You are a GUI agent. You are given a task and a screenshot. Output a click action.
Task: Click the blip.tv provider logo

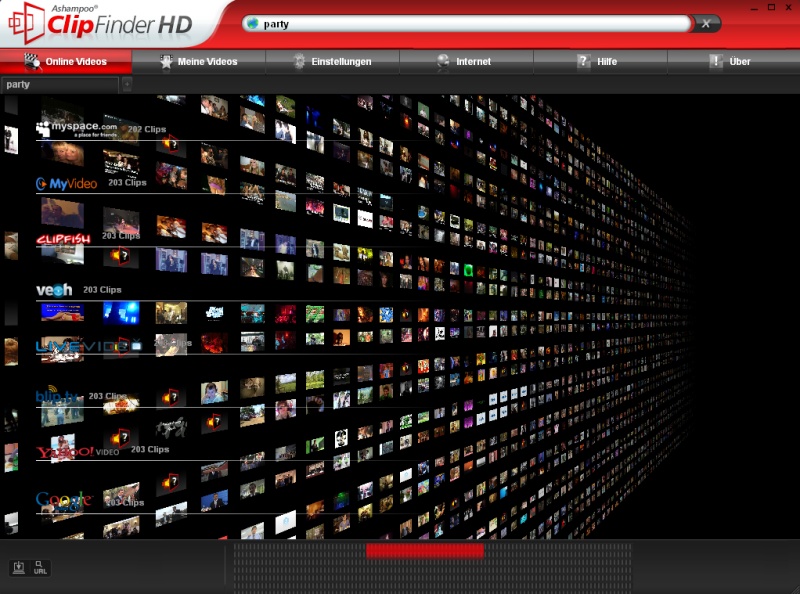click(60, 397)
